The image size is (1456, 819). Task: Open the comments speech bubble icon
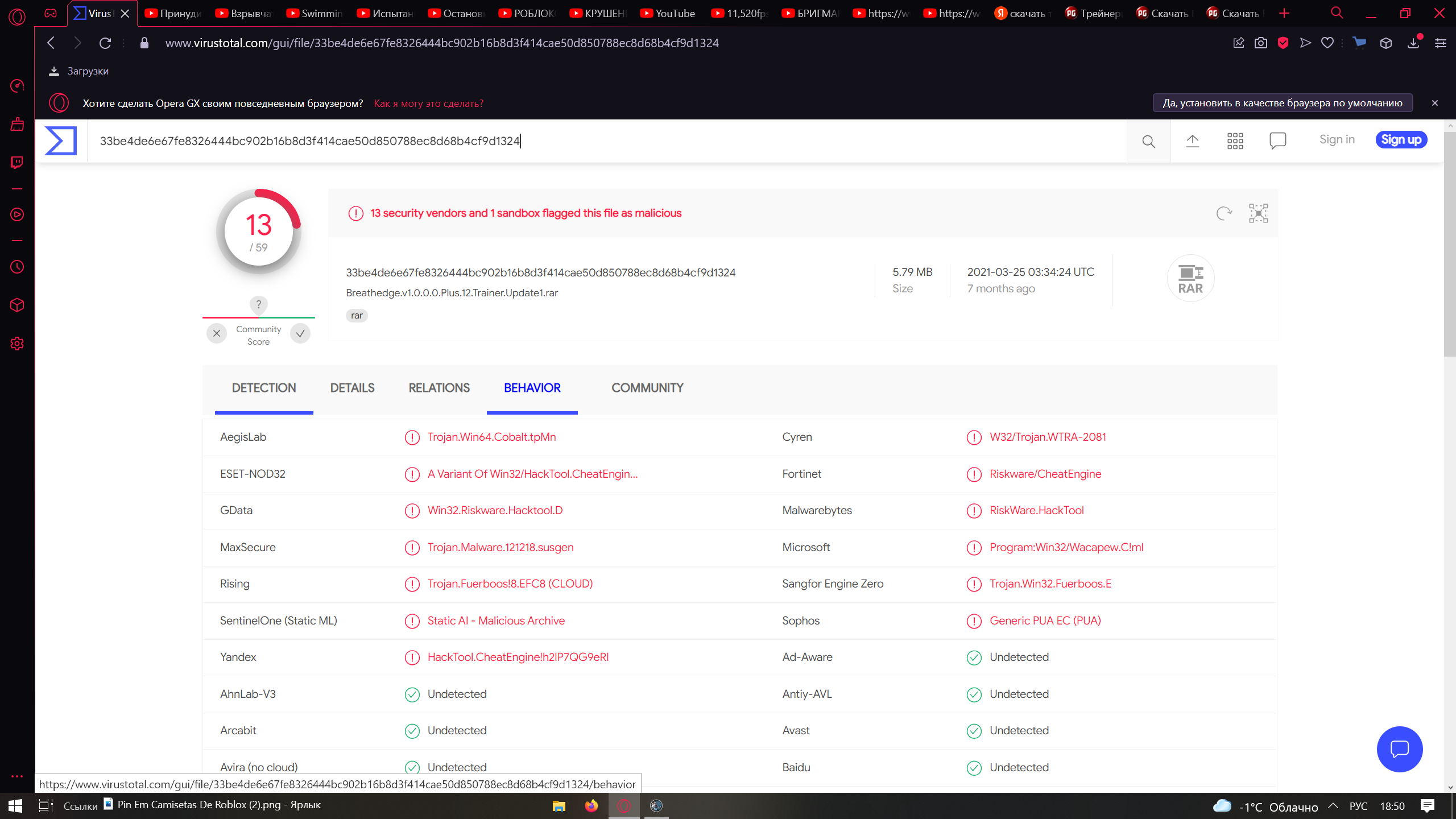coord(1278,140)
